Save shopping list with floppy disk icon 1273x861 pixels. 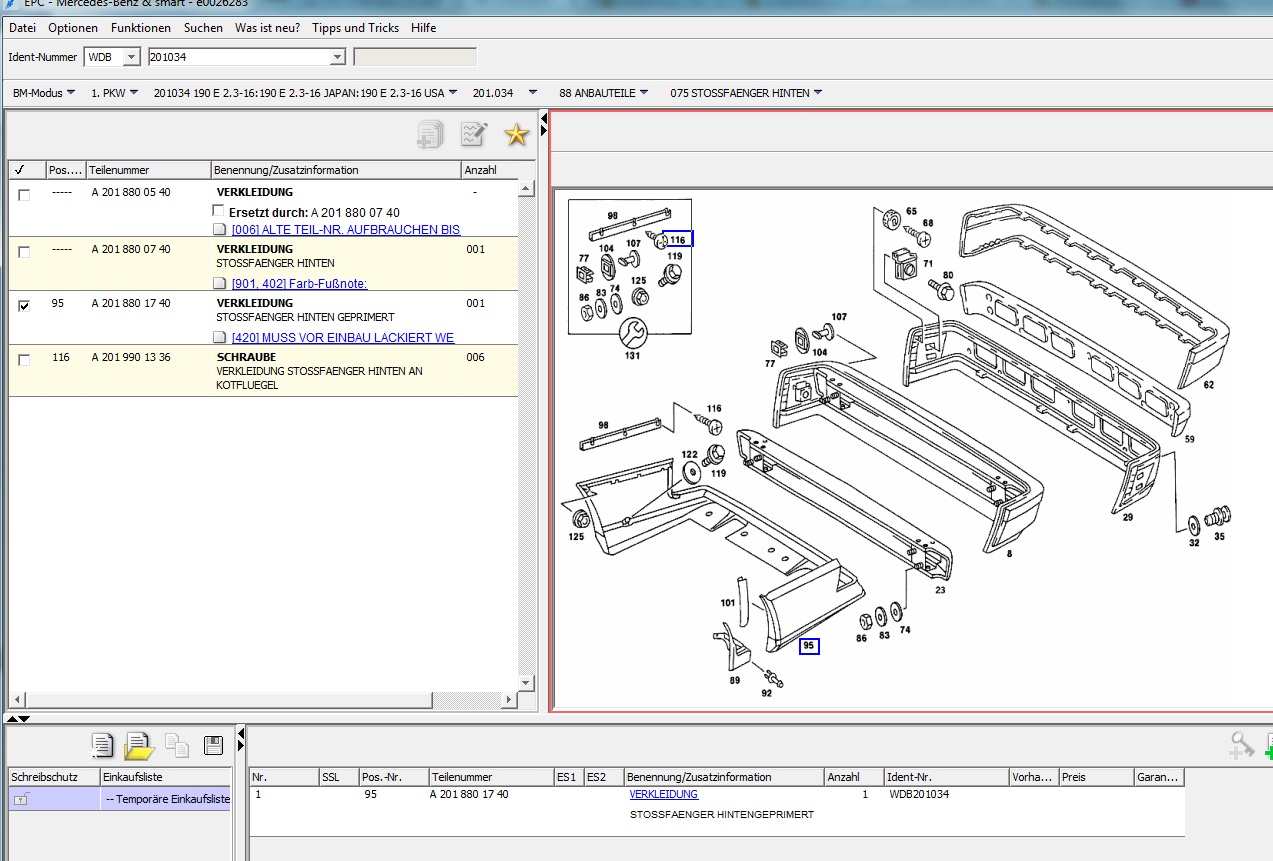click(x=213, y=745)
